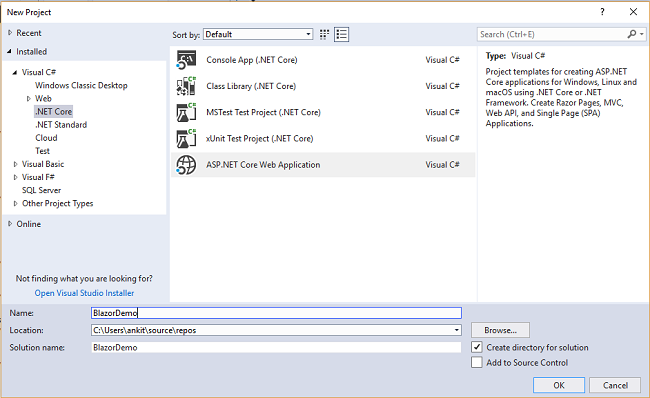Viewport: 650px width, 398px height.
Task: Click the Solution name text field
Action: pos(276,347)
